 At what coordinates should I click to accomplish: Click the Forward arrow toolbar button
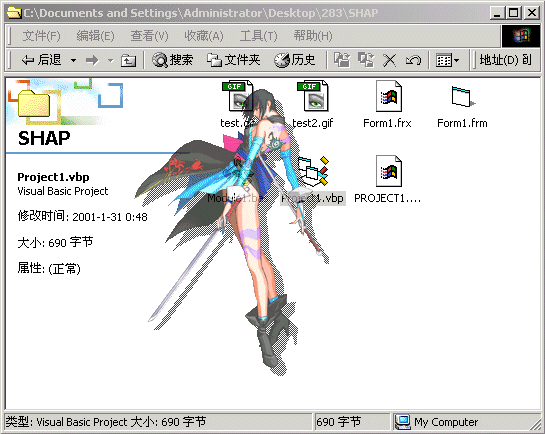click(x=92, y=60)
